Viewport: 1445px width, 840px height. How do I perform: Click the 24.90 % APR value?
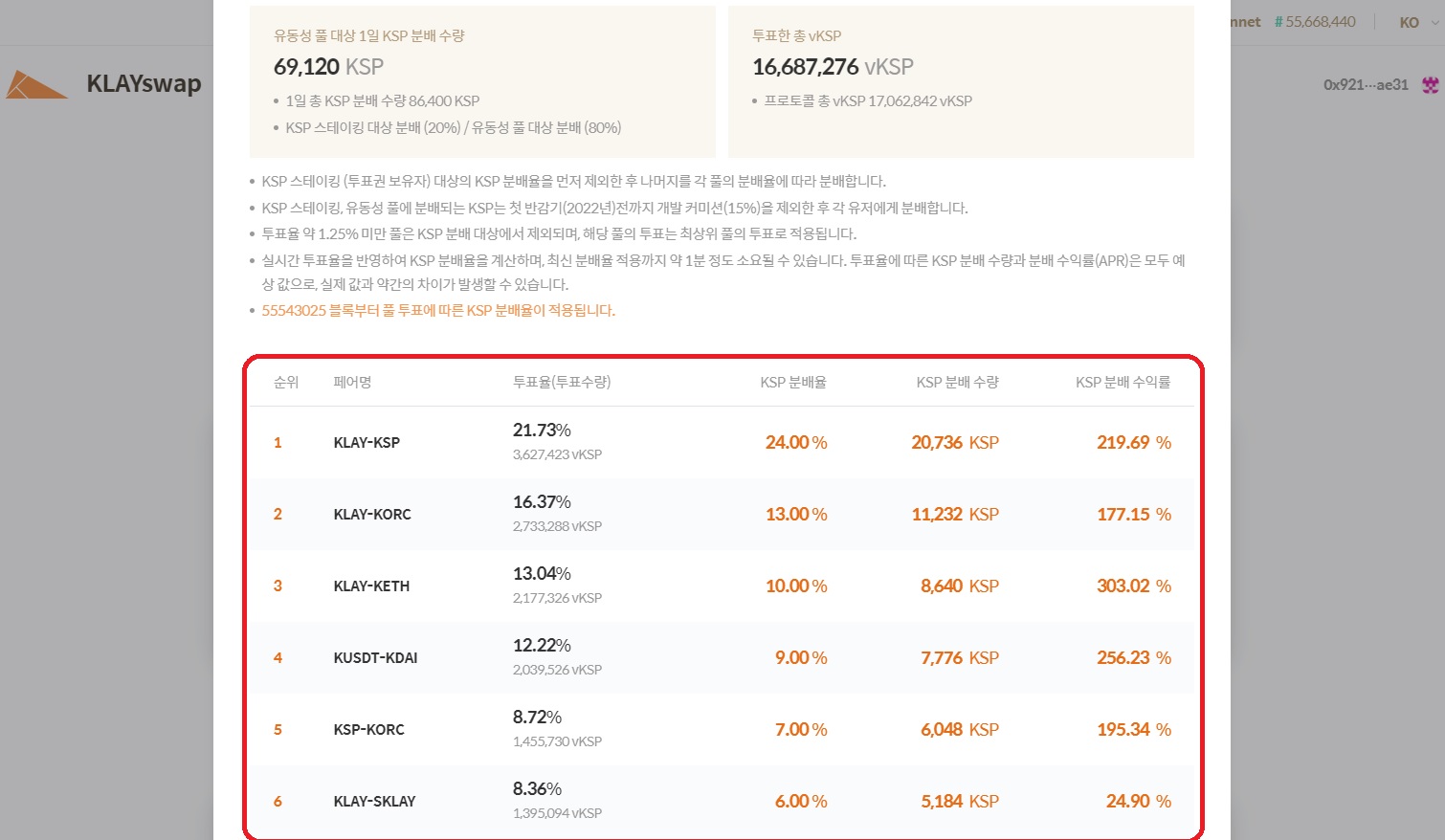tap(1139, 802)
